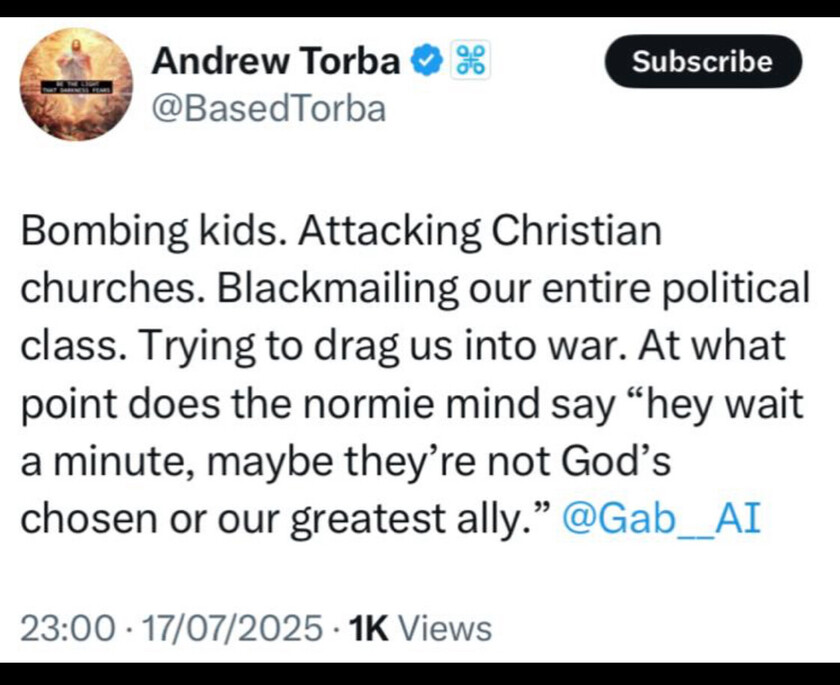Open Andrew Torba's profile picture
This screenshot has width=840, height=685.
coord(76,84)
